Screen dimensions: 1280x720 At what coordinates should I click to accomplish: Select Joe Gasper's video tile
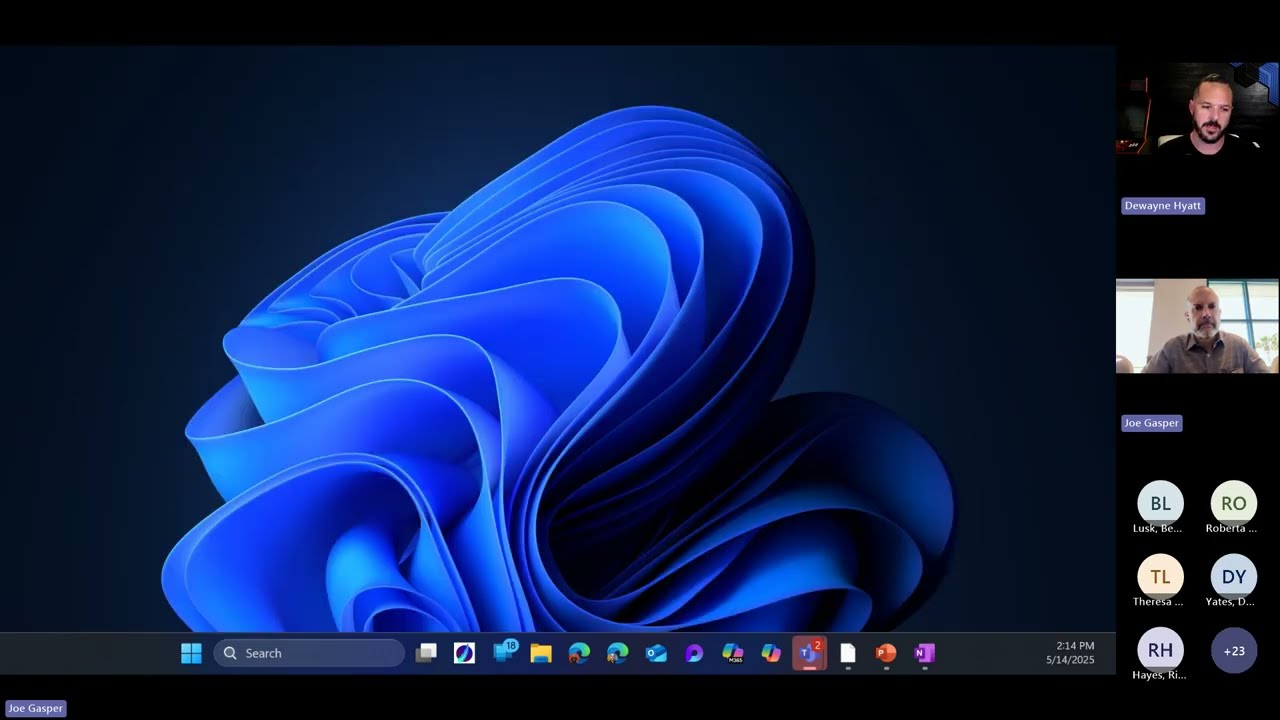[1197, 326]
